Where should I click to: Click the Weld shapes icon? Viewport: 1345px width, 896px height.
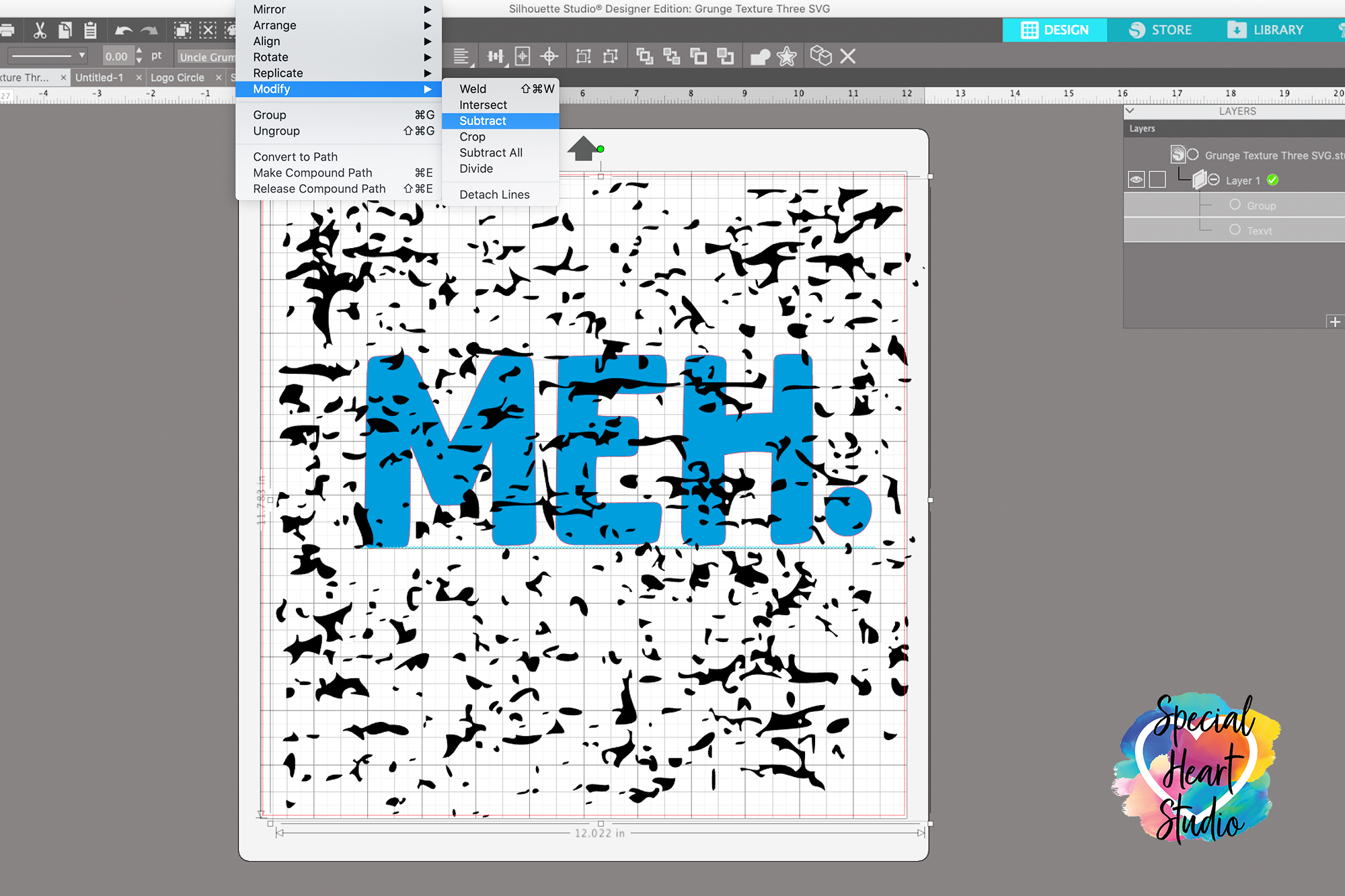tap(760, 57)
